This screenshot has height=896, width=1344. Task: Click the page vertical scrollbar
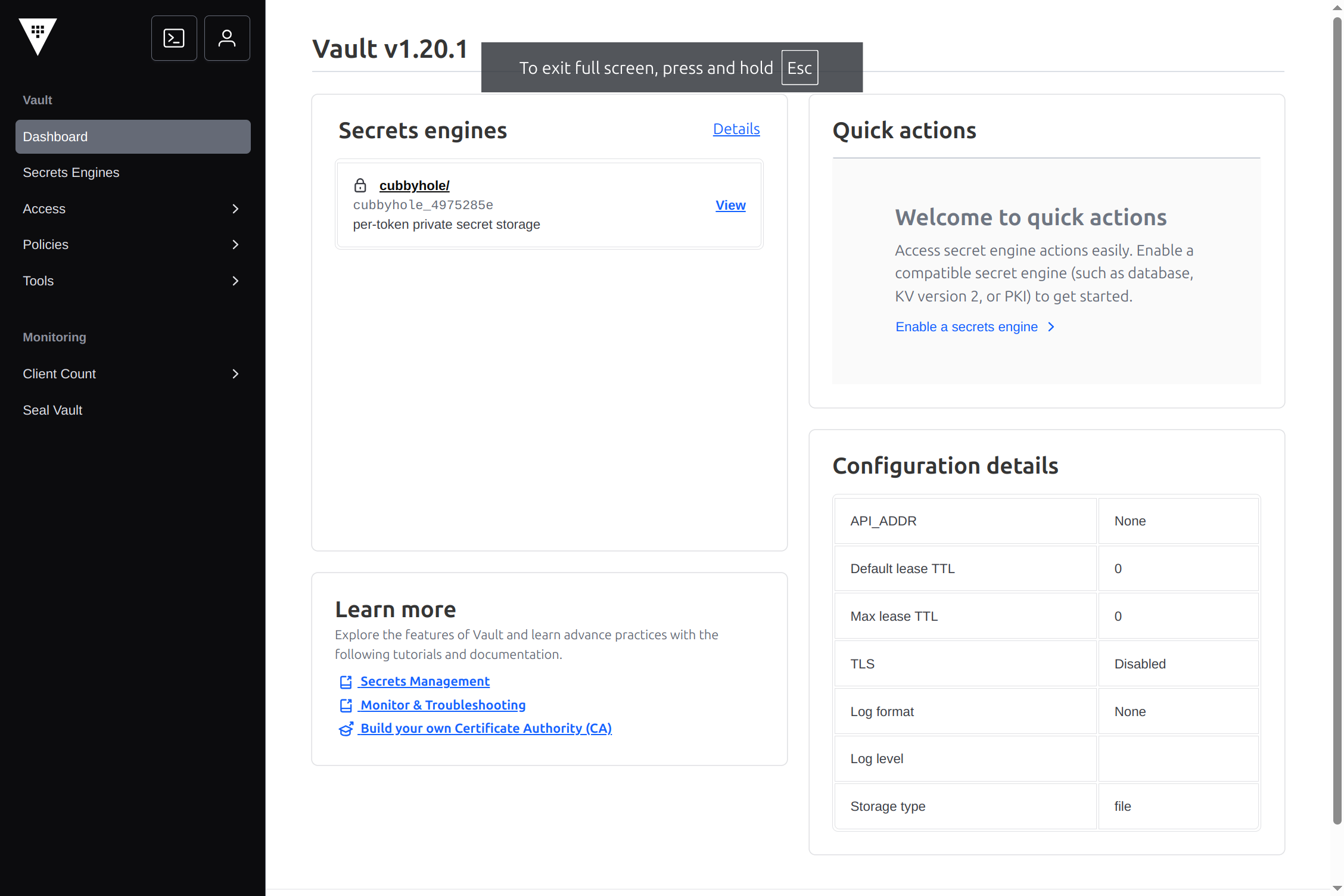[x=1337, y=421]
